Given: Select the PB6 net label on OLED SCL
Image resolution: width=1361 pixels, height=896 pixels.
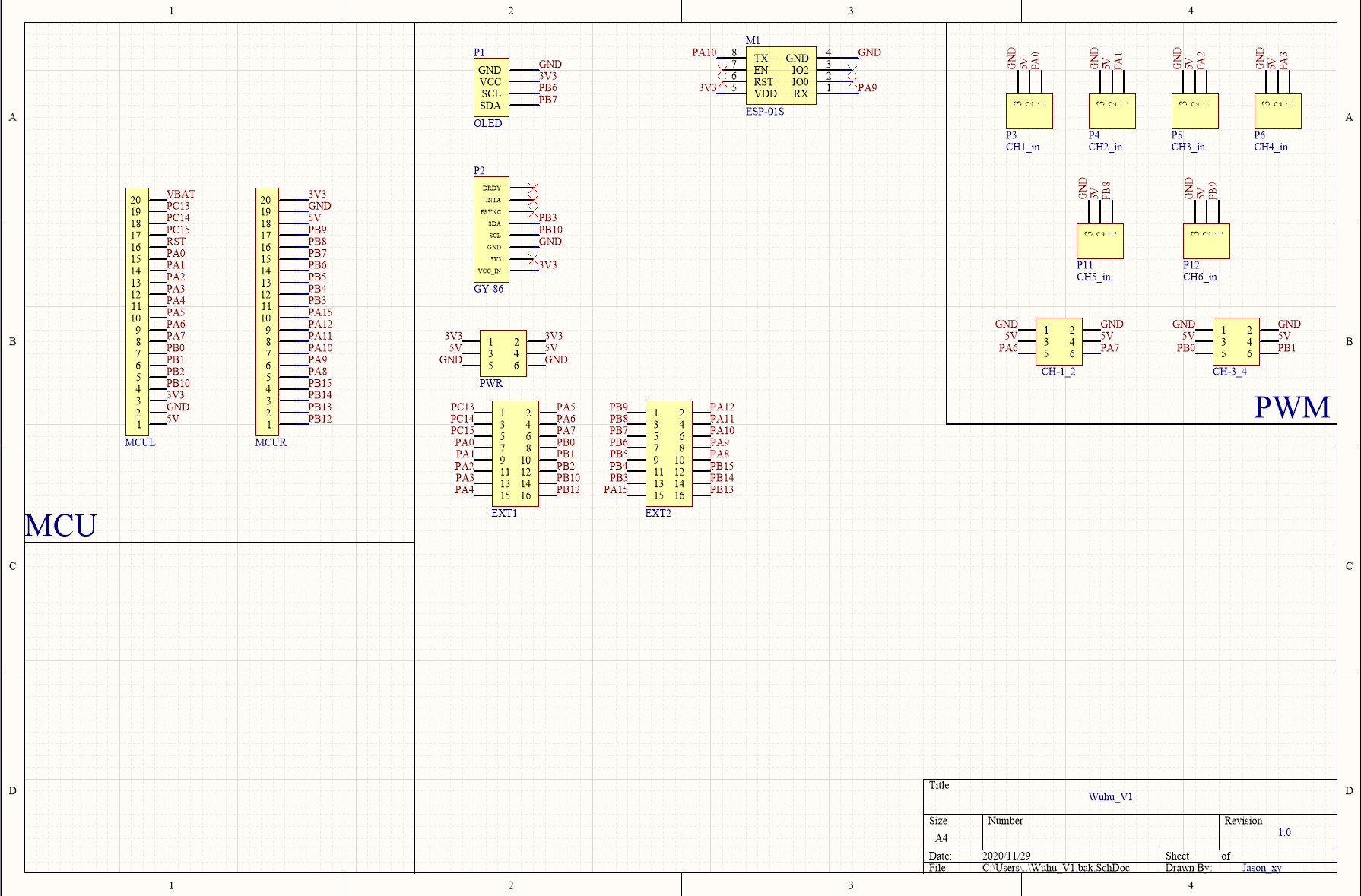Looking at the screenshot, I should pos(548,88).
